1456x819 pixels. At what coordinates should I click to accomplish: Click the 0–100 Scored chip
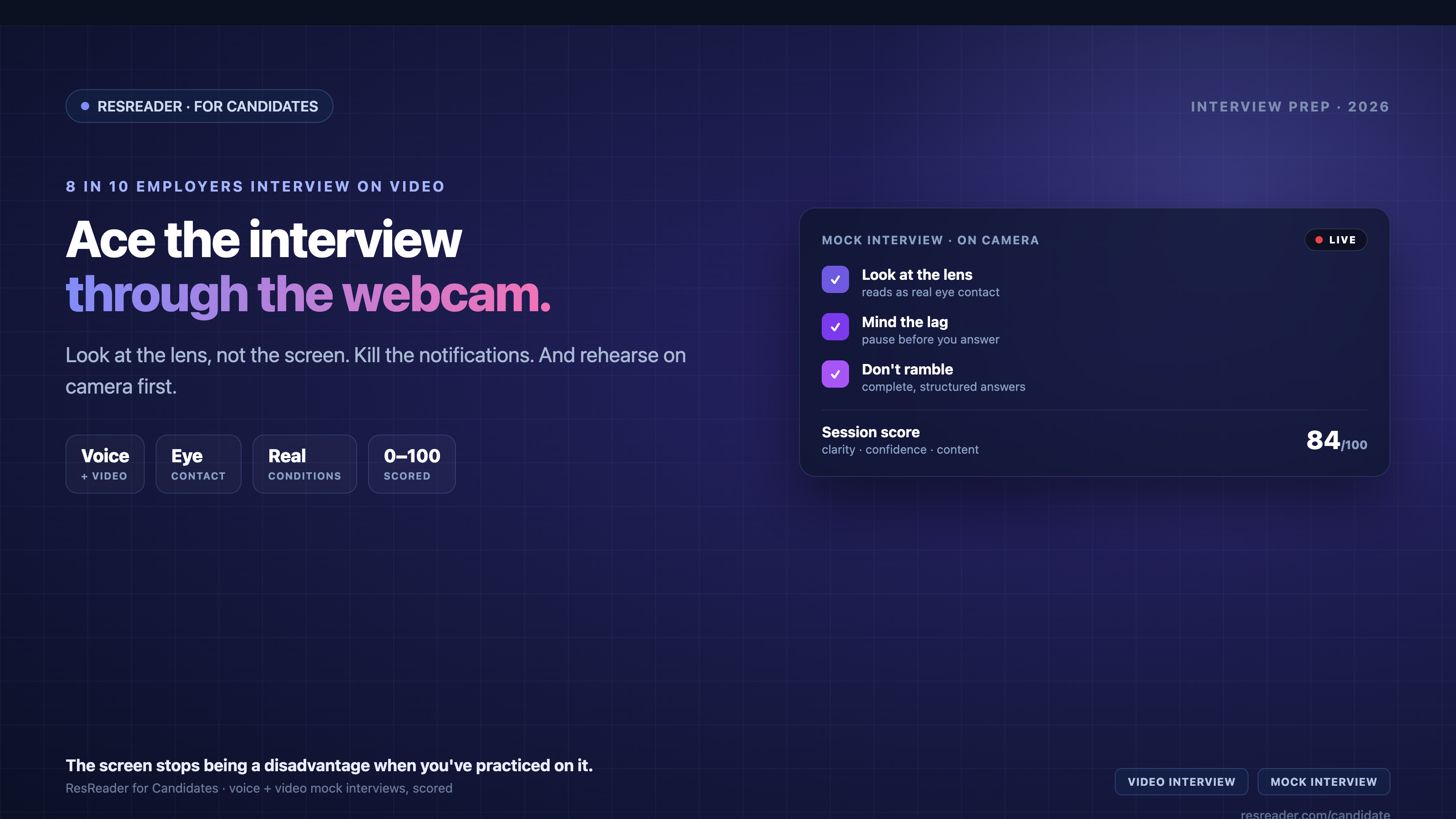coord(412,464)
